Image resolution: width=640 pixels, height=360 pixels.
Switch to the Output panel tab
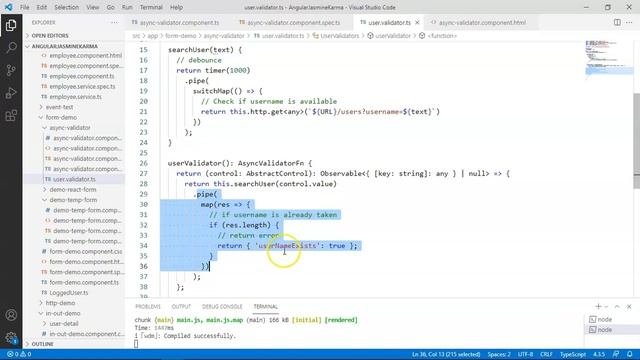click(x=181, y=307)
